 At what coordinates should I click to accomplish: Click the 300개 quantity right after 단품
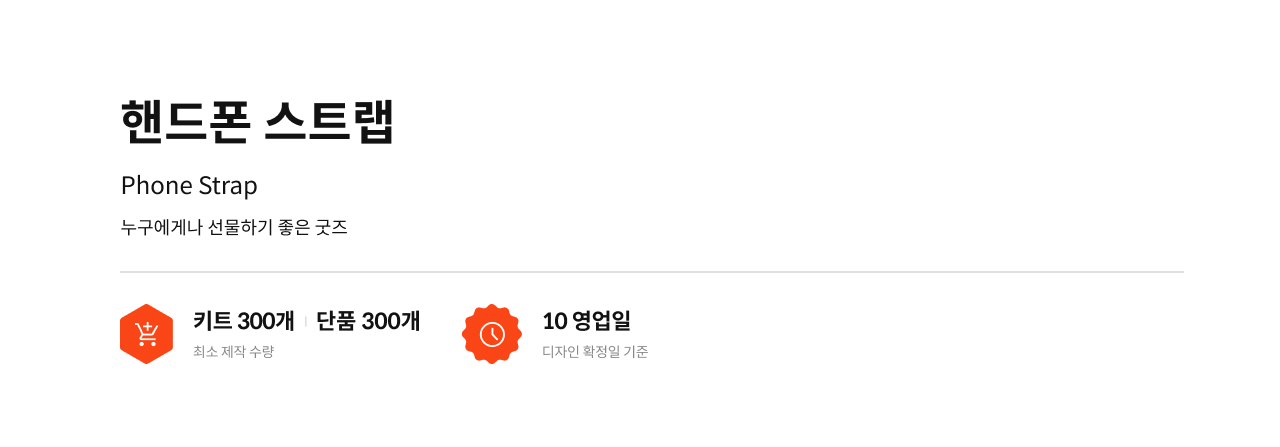point(391,321)
